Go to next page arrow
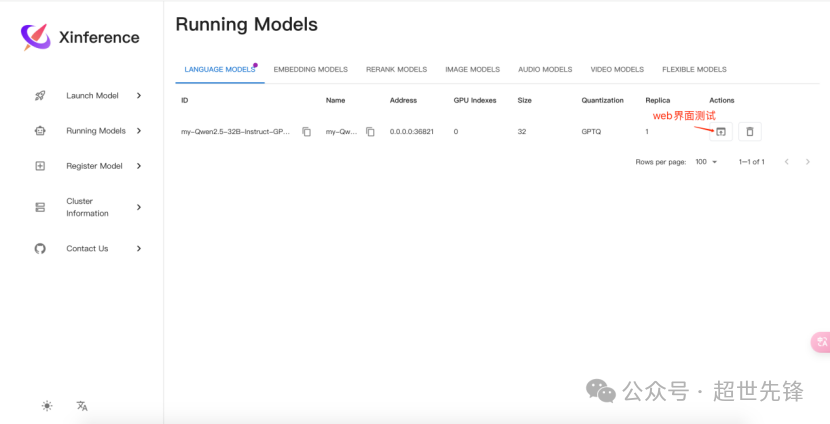Screen dimensions: 830x424 (808, 162)
